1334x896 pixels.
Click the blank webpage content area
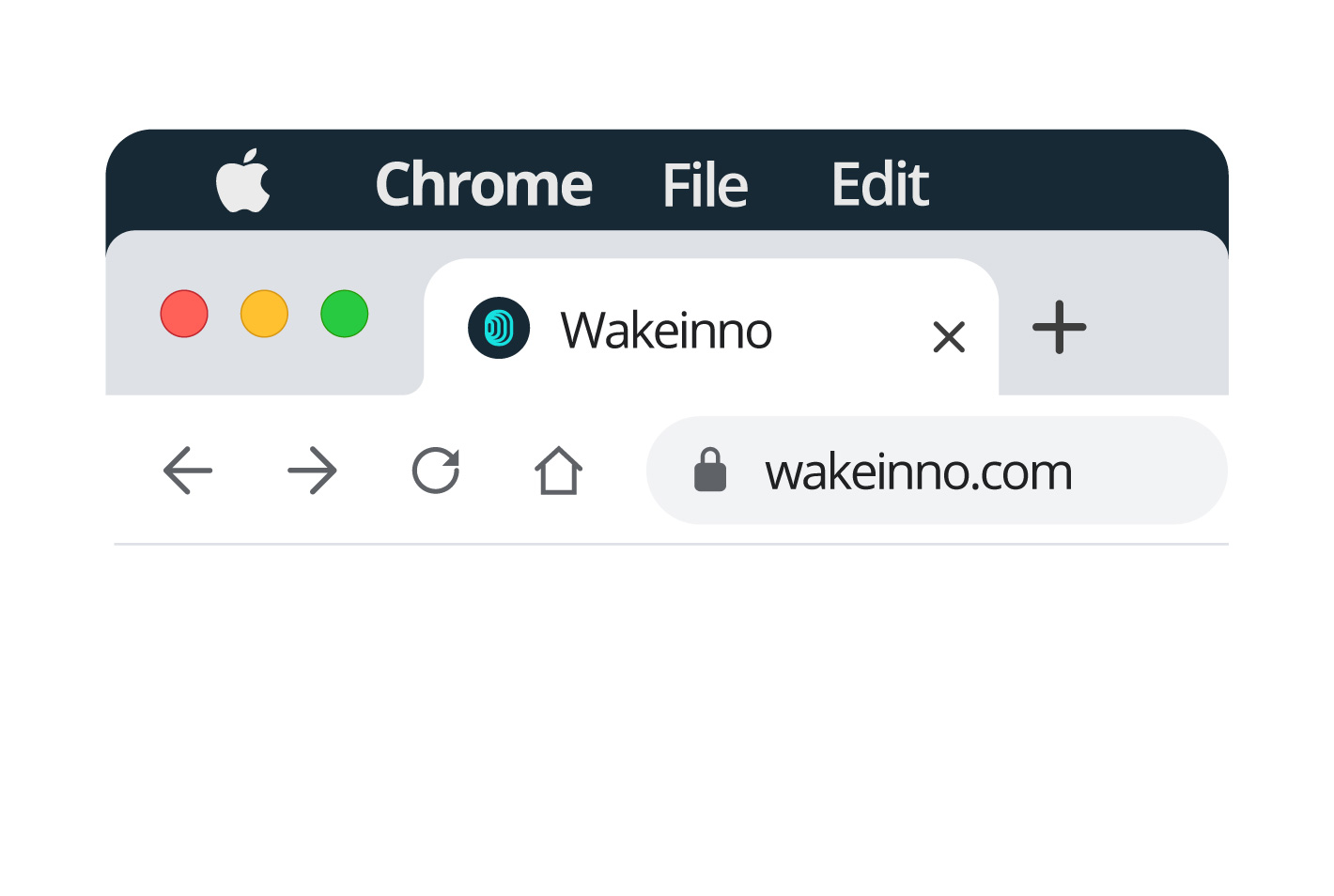[x=667, y=714]
